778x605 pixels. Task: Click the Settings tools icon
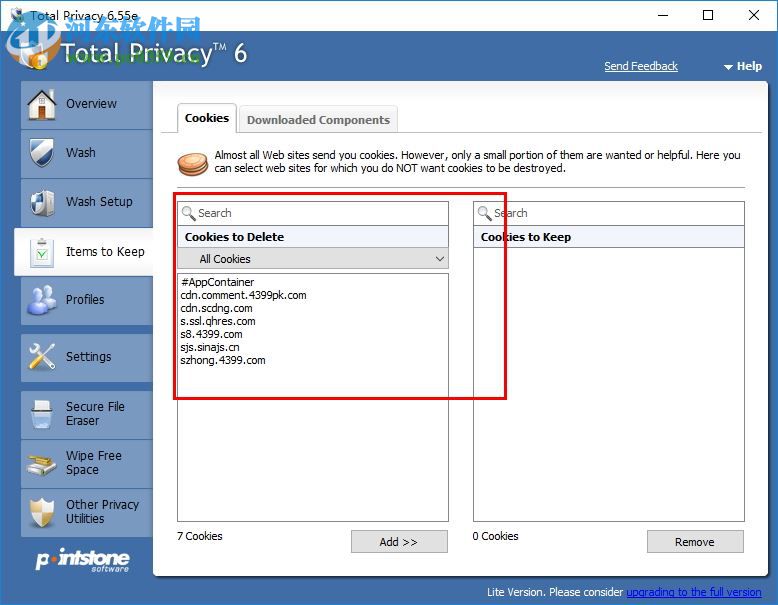click(x=42, y=356)
